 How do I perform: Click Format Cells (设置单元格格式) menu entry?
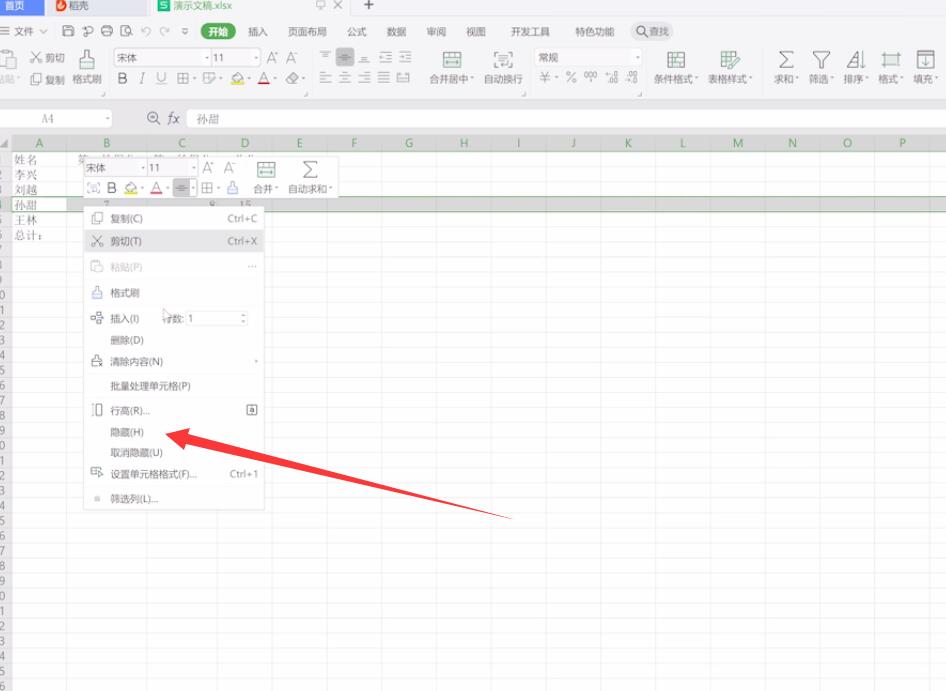click(174, 474)
